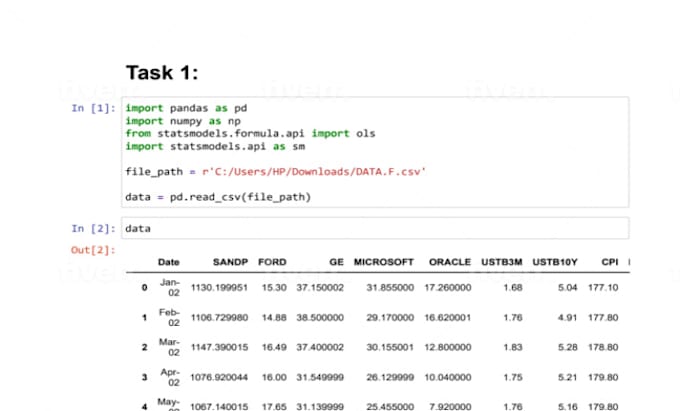Click the date cell 'Mar-02'

(169, 347)
